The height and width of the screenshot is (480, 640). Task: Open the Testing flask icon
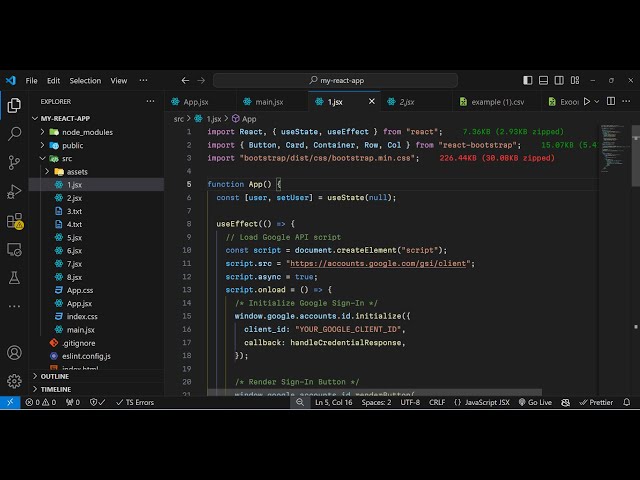click(14, 277)
